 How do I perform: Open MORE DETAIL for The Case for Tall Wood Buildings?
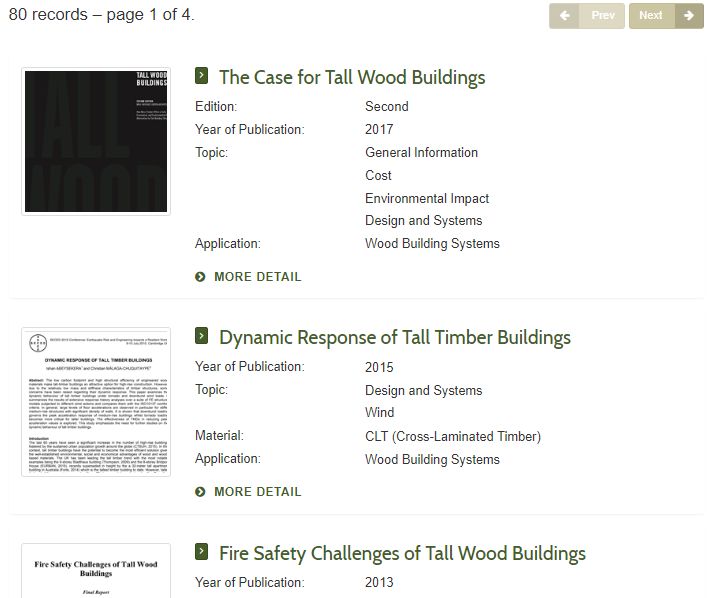(257, 276)
